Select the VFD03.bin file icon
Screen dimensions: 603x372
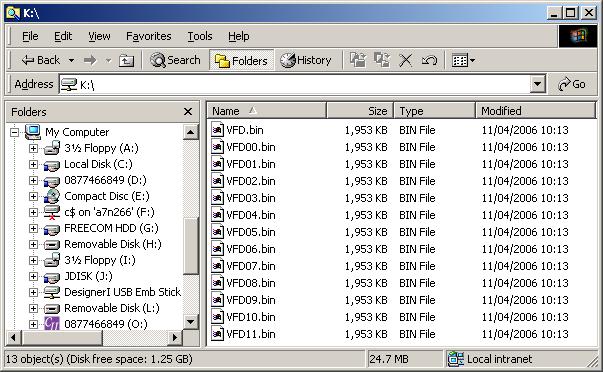point(217,198)
